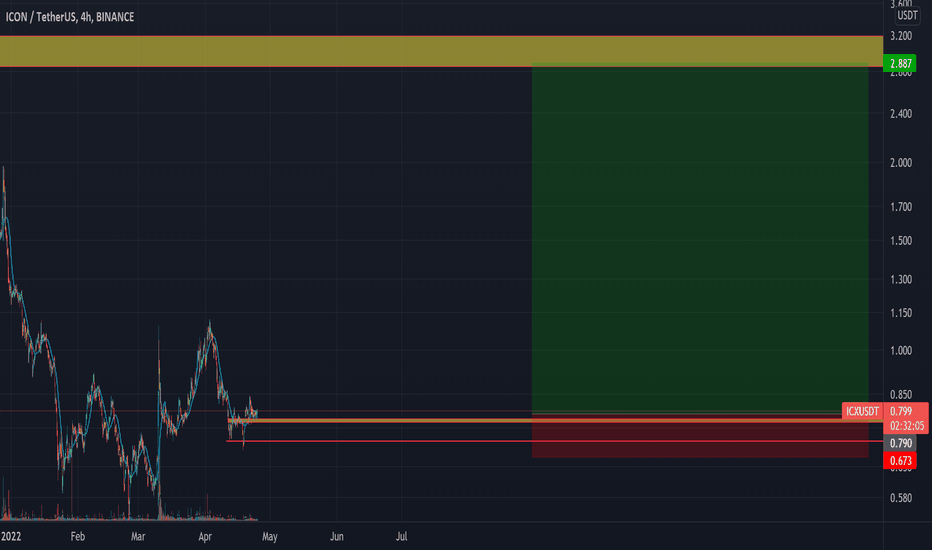Viewport: 932px width, 550px height.
Task: Click the 3.200 price axis label
Action: (x=900, y=36)
